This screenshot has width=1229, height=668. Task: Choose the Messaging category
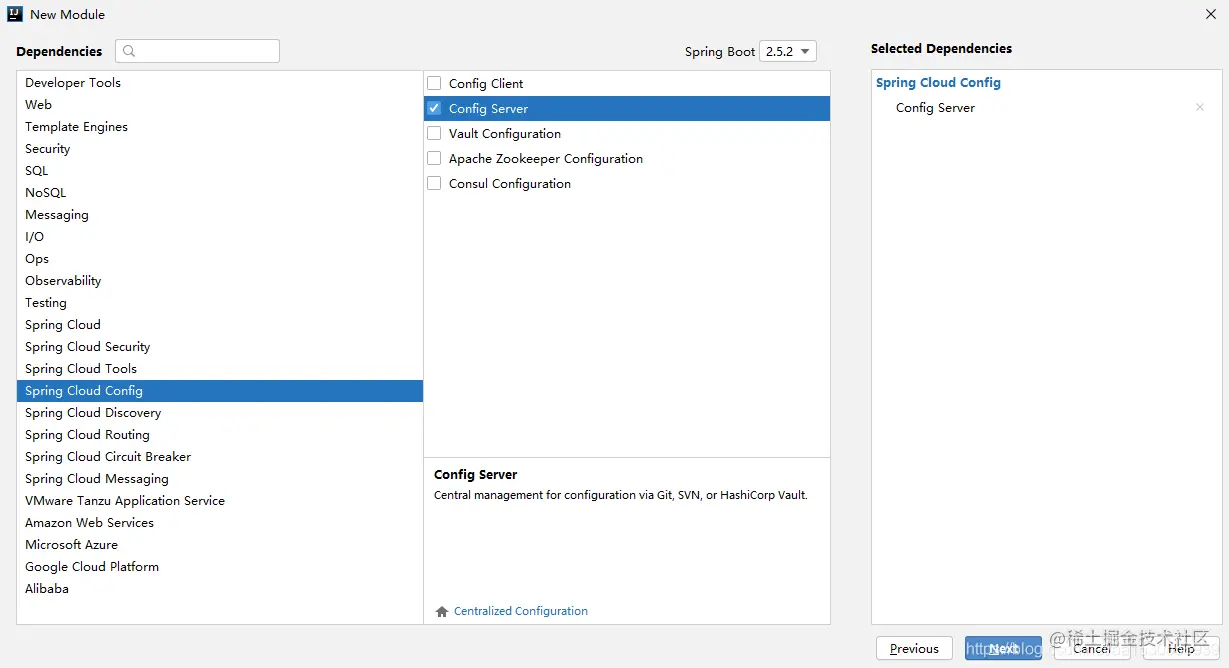pyautogui.click(x=220, y=215)
